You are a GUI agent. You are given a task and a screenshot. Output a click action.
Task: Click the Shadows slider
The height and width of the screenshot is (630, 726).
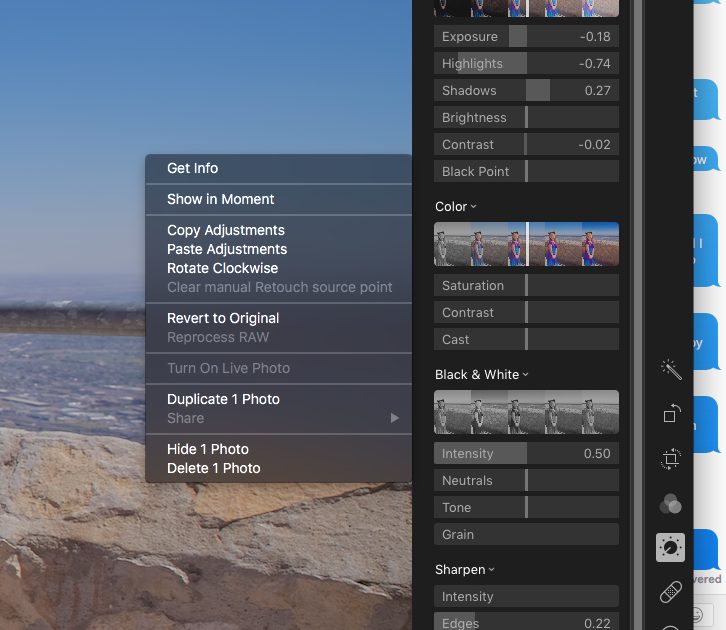pyautogui.click(x=526, y=90)
